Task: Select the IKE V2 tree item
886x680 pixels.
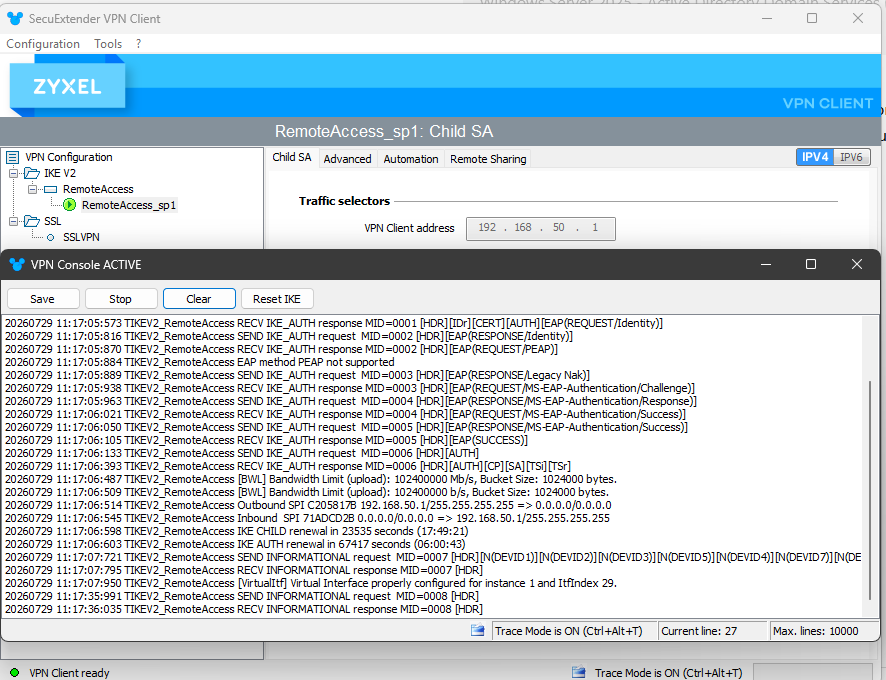Action: click(x=60, y=173)
